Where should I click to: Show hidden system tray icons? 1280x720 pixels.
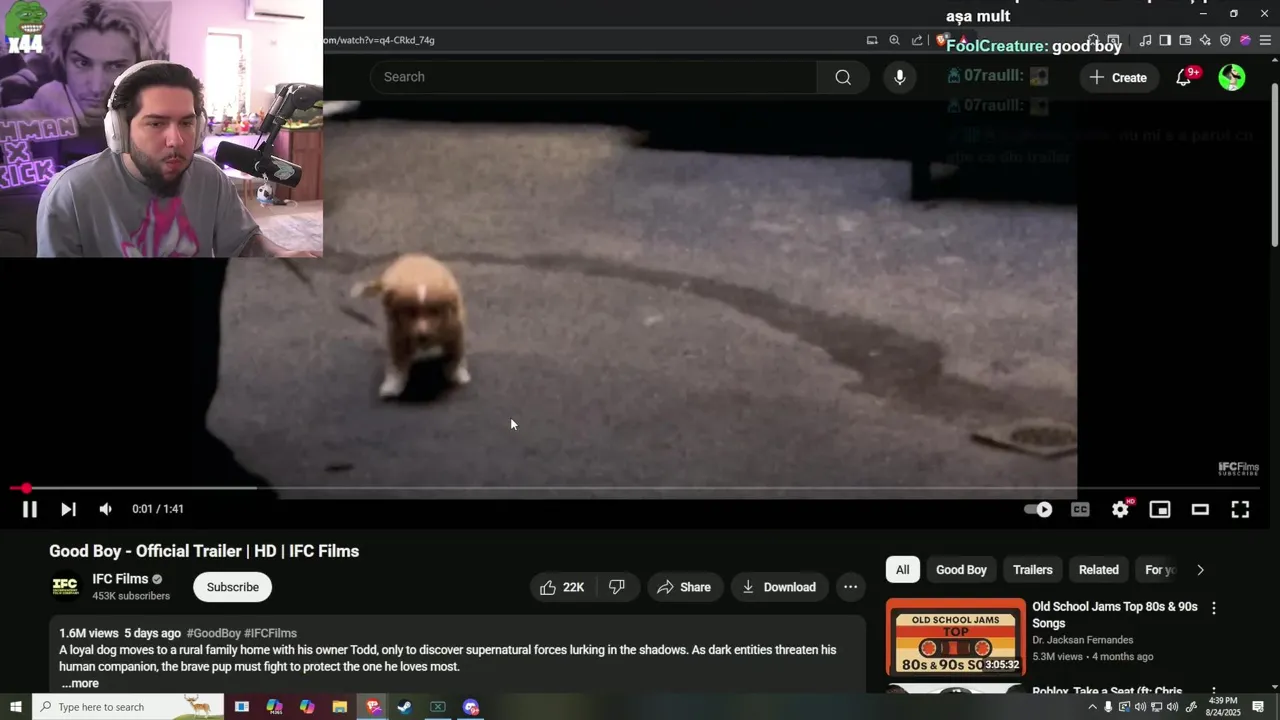[x=1092, y=707]
